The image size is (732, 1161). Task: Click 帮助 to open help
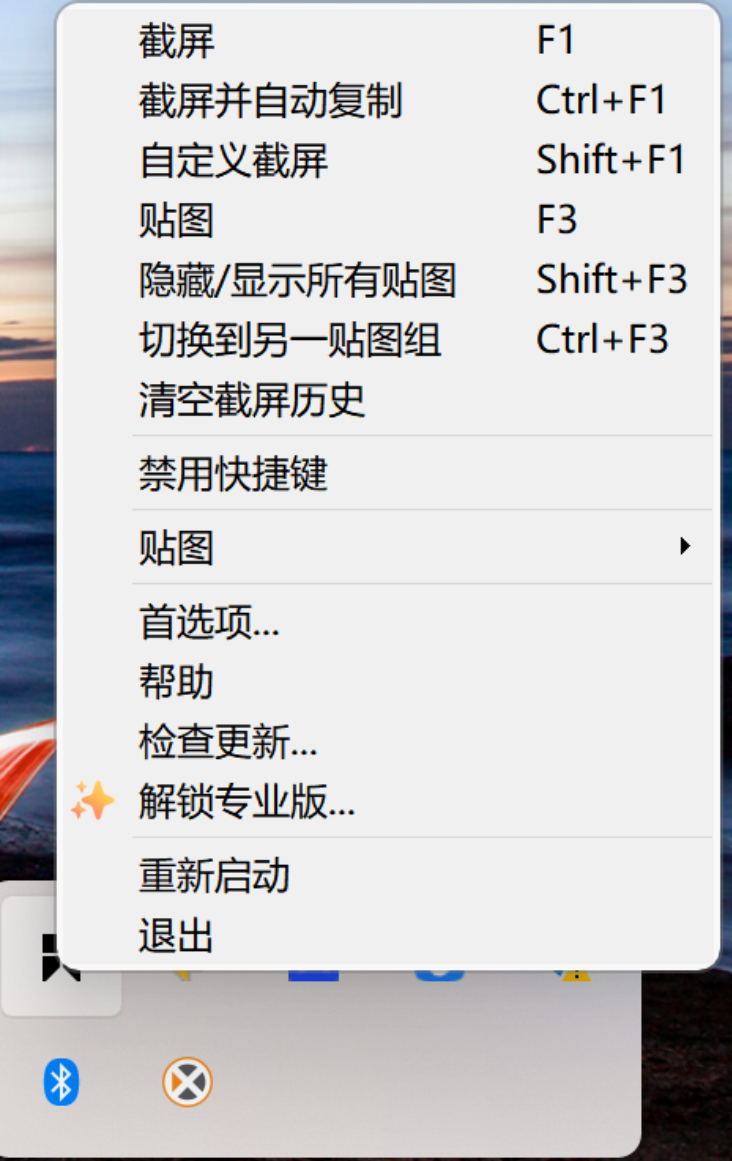coord(177,681)
